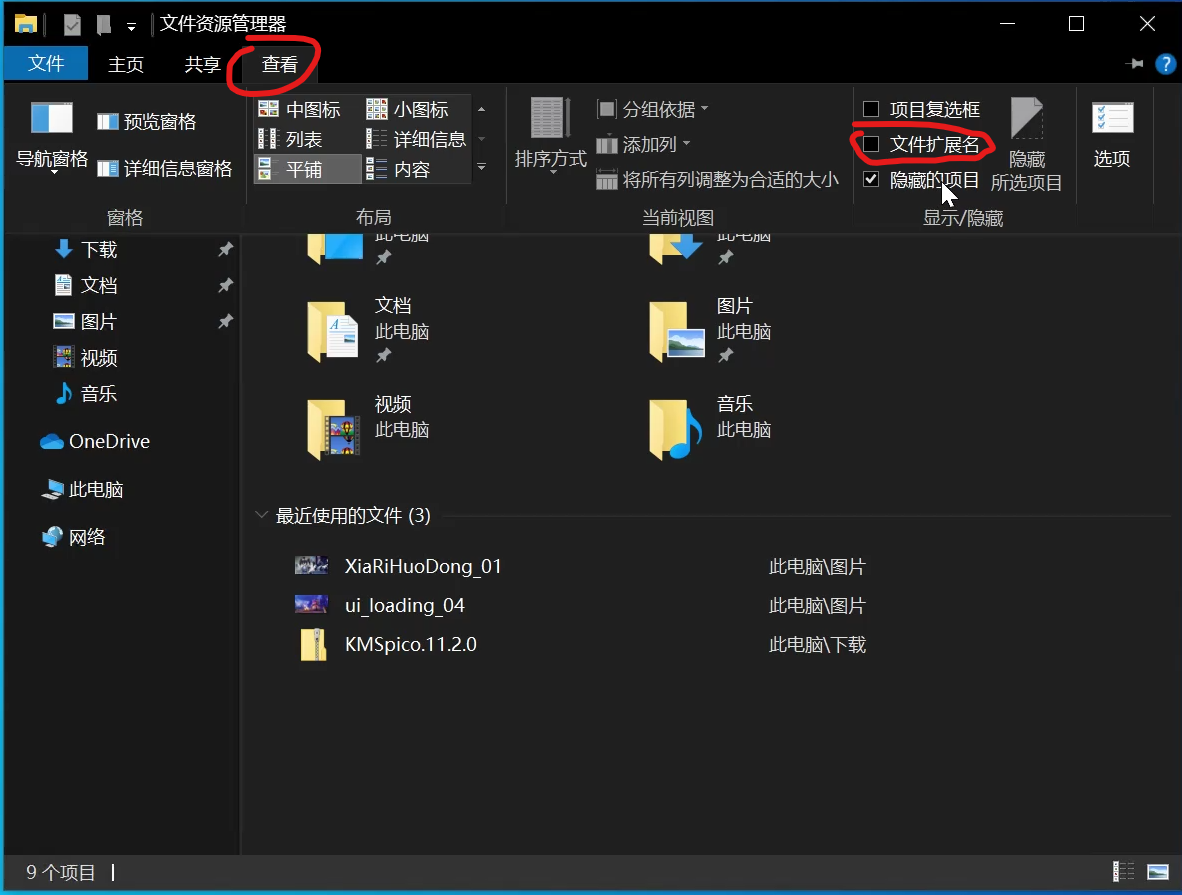Choose the 平铺 layout
This screenshot has height=895, width=1182.
tap(308, 169)
